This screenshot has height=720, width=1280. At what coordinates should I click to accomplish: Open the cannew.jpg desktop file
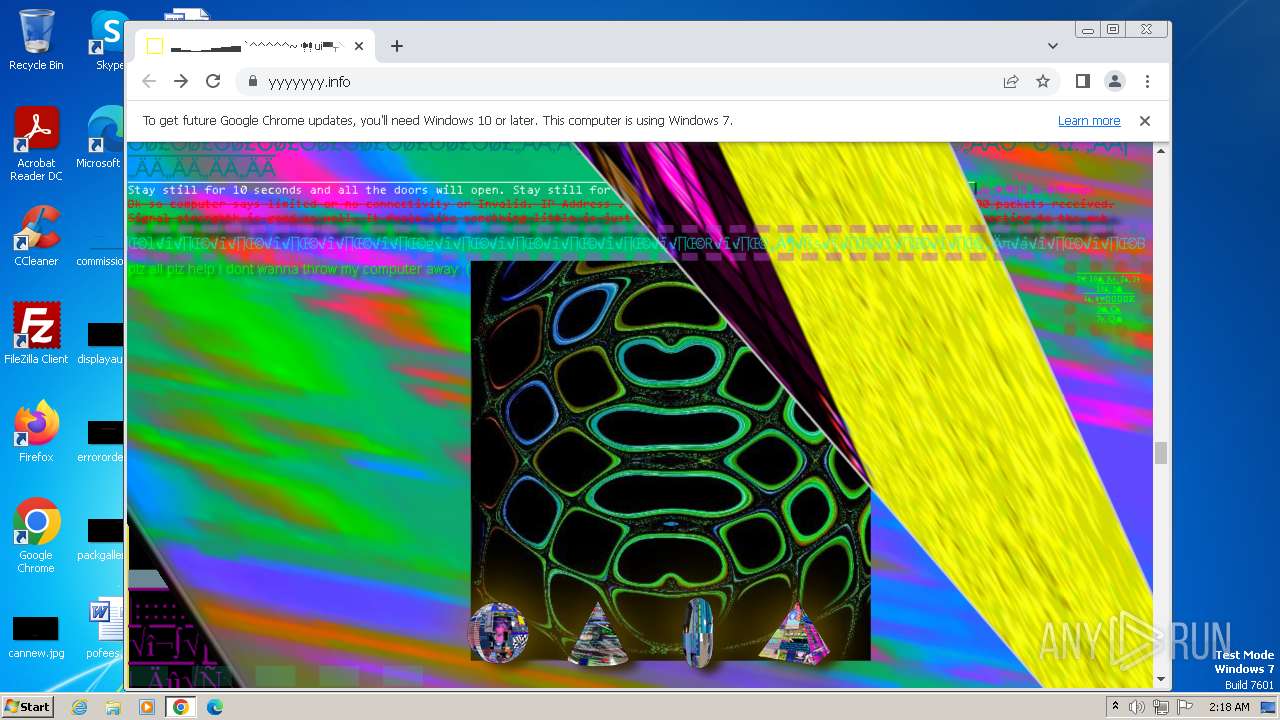point(36,638)
